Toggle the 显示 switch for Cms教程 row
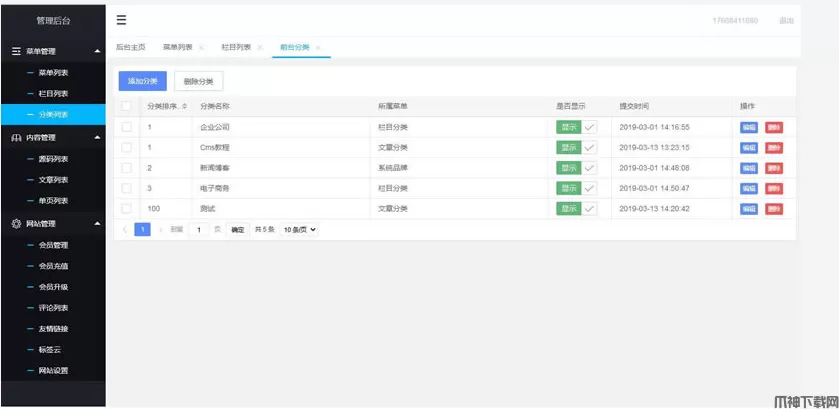Viewport: 839px width, 409px height. [x=576, y=148]
